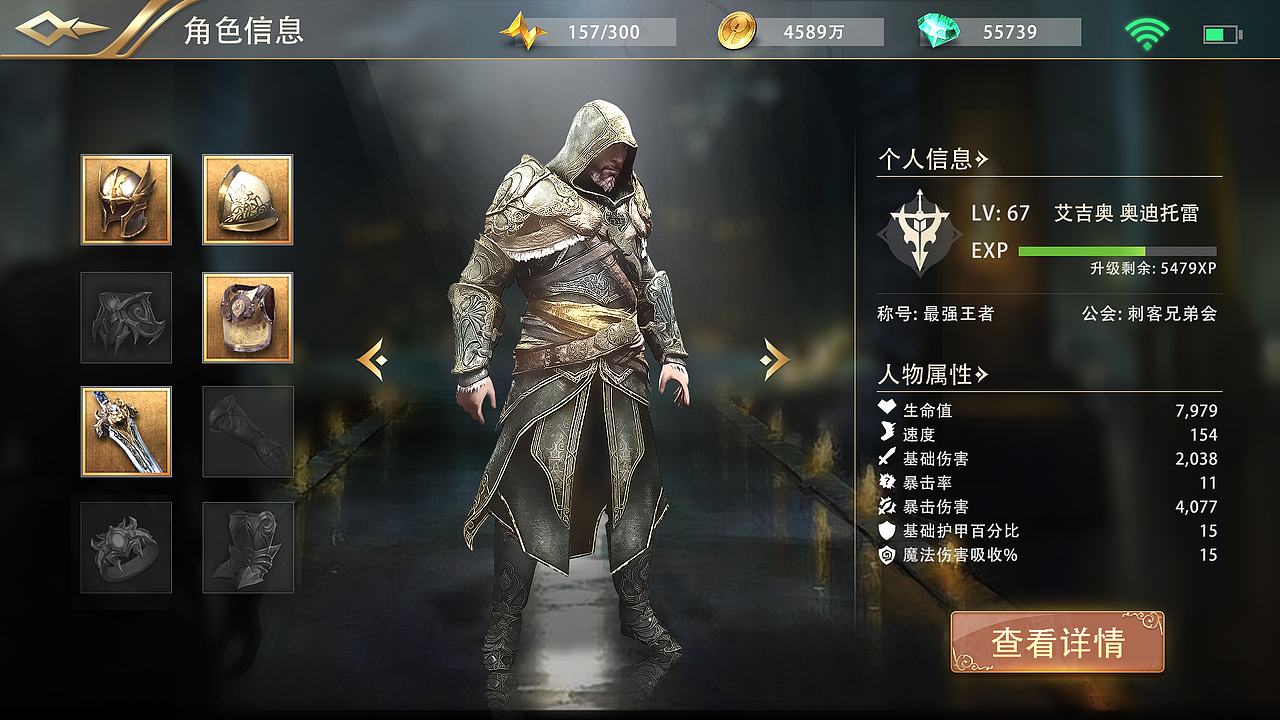Switch to previous character with left arrow

[372, 360]
